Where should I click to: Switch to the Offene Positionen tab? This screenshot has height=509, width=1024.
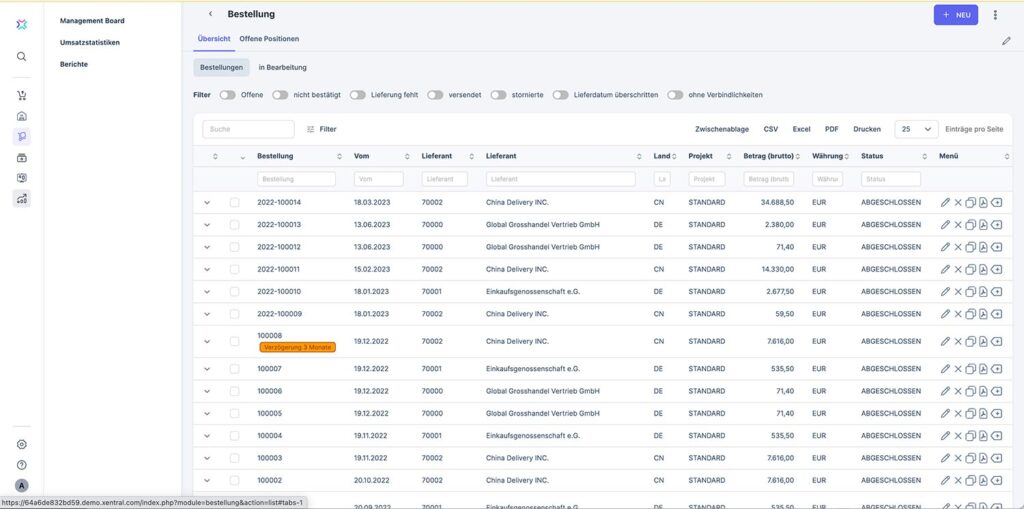point(269,39)
